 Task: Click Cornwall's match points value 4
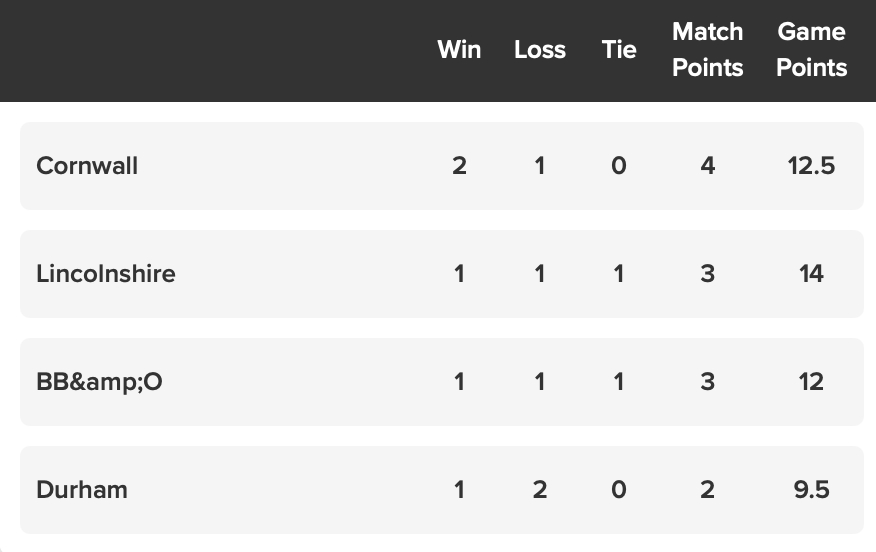[x=708, y=166]
